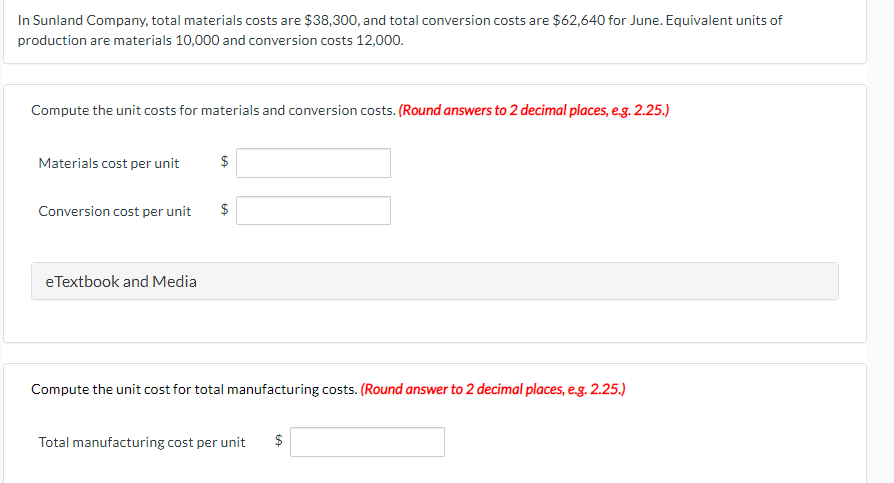Click the 'Compute the unit cost for total' instruction
The width and height of the screenshot is (894, 483).
(194, 389)
